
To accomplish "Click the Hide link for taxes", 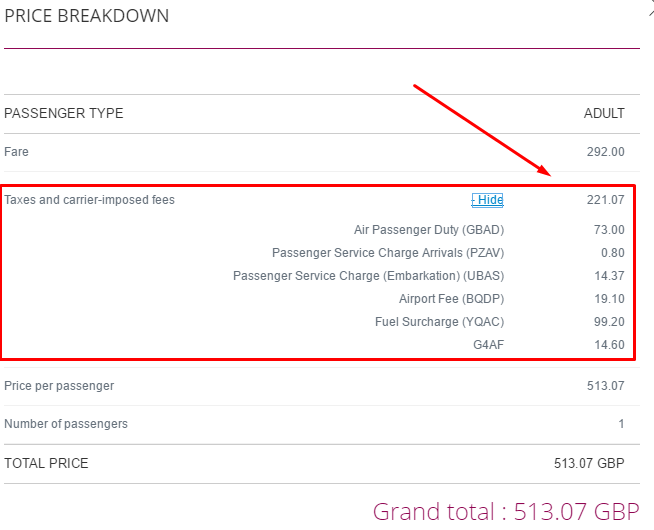I will [487, 200].
